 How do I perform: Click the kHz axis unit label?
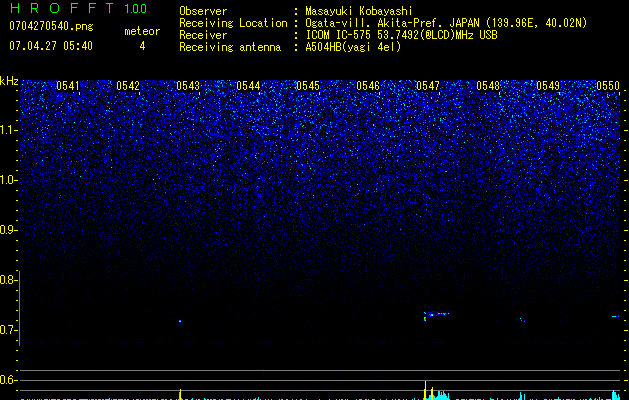click(9, 81)
